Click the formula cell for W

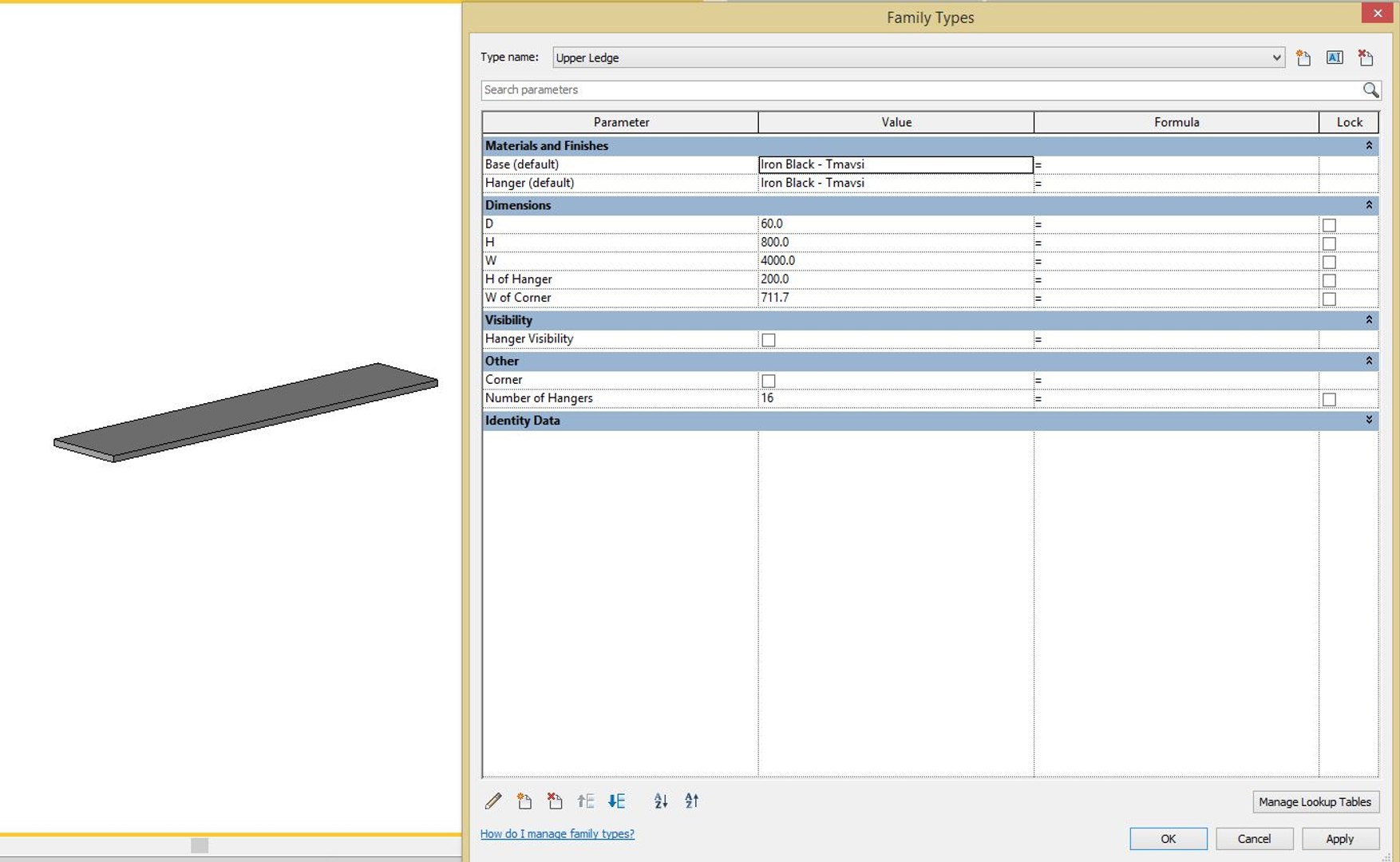1177,260
